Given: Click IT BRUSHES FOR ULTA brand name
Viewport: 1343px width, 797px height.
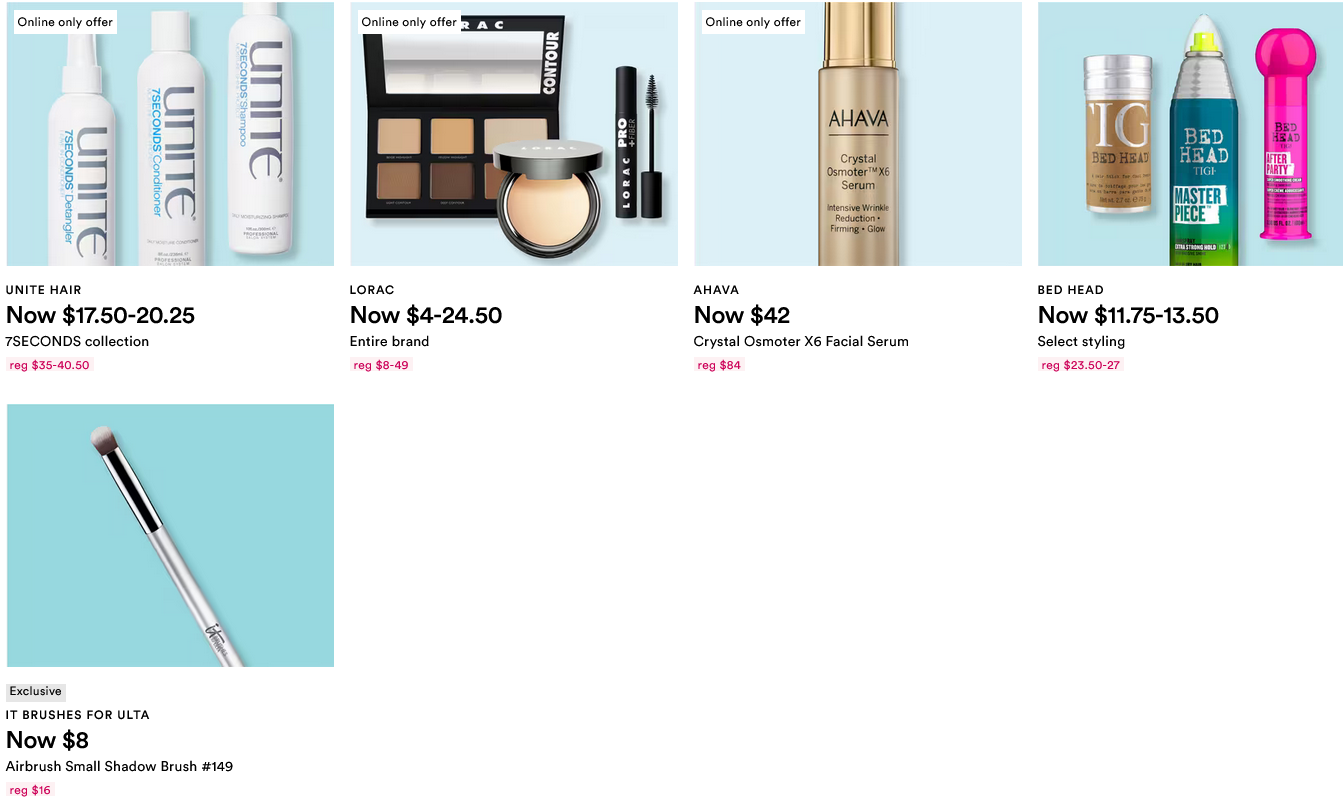Looking at the screenshot, I should click(x=78, y=715).
